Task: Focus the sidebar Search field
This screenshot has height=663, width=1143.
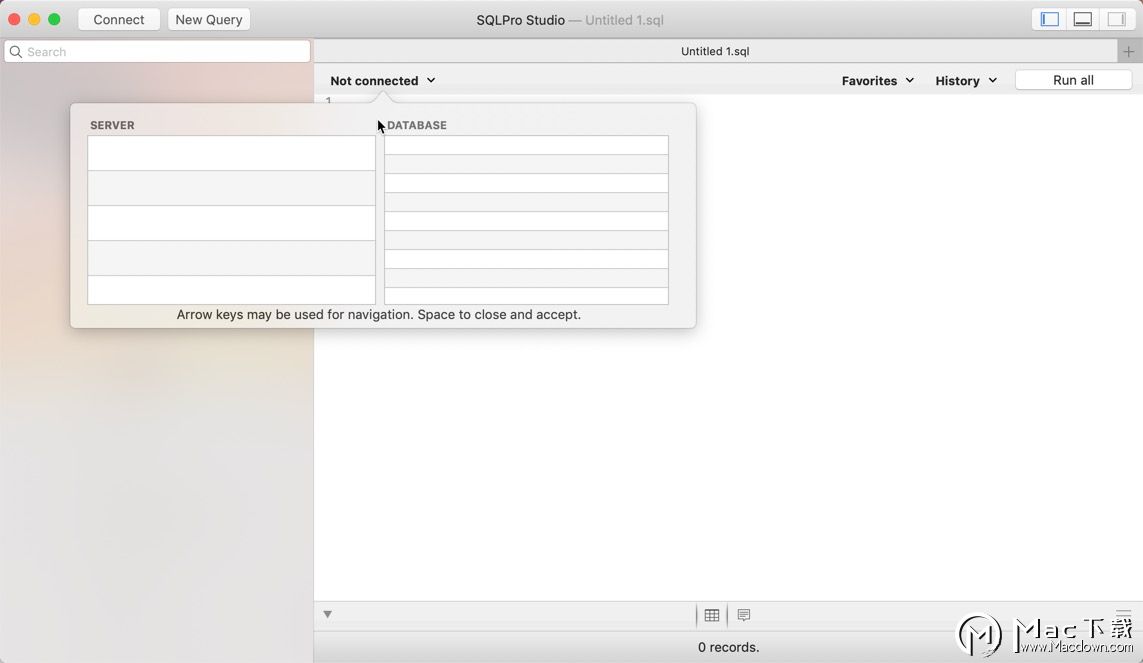Action: (x=157, y=52)
